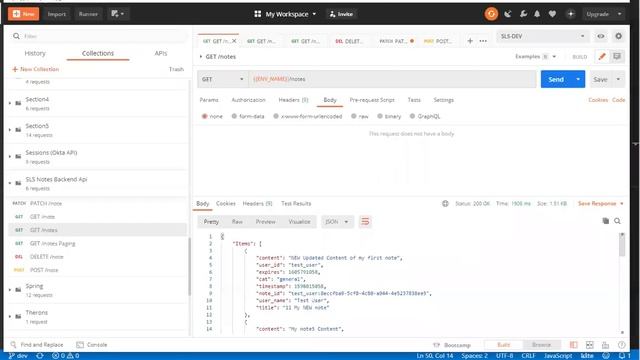The width and height of the screenshot is (640, 360).
Task: Close the active GET request tab
Action: coord(234,41)
